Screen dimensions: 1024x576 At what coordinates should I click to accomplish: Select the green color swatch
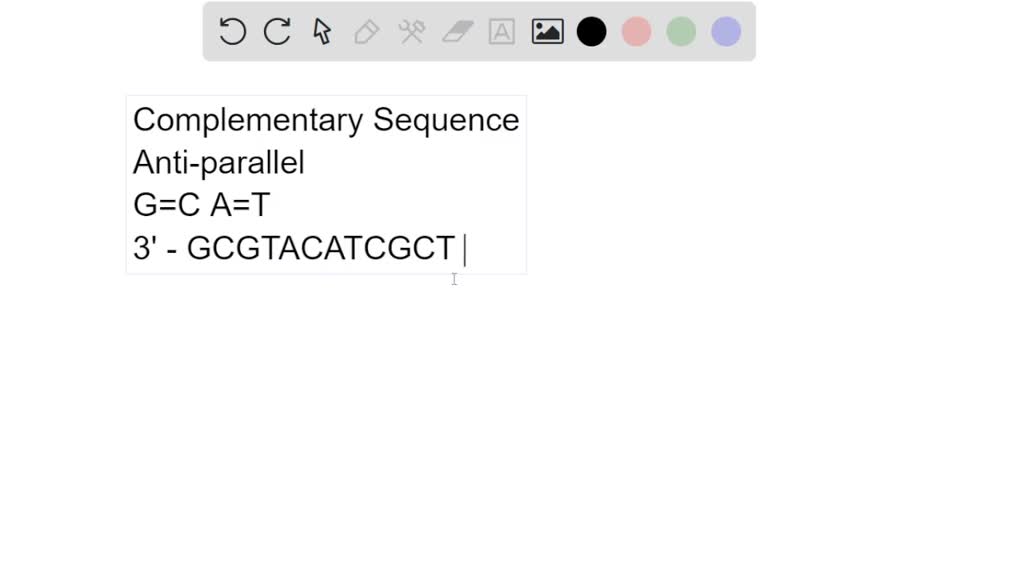point(680,31)
